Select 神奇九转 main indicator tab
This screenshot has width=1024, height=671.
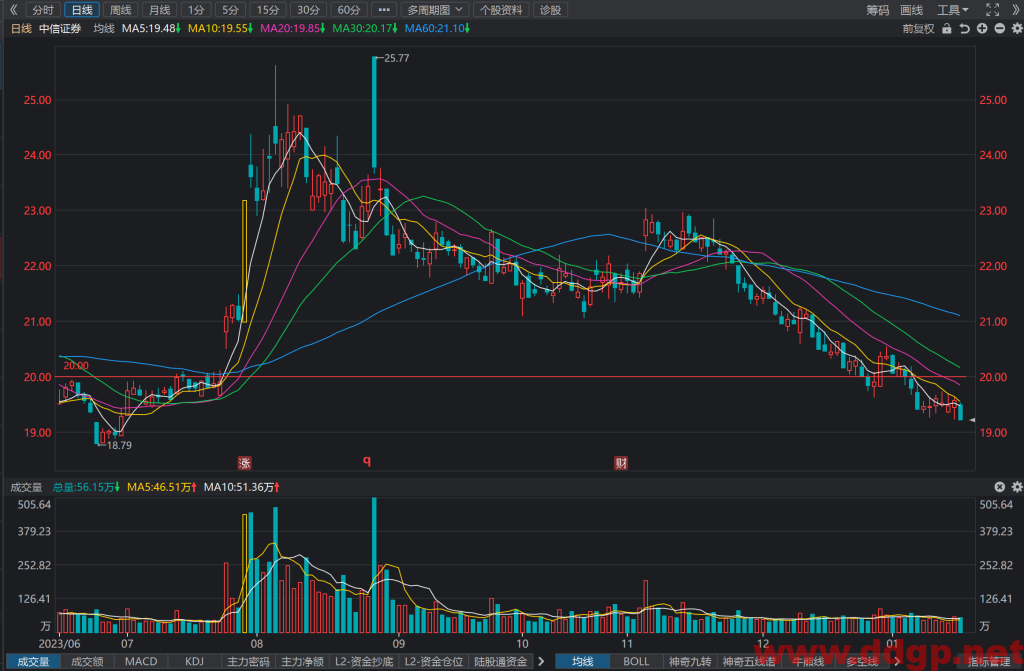[690, 661]
